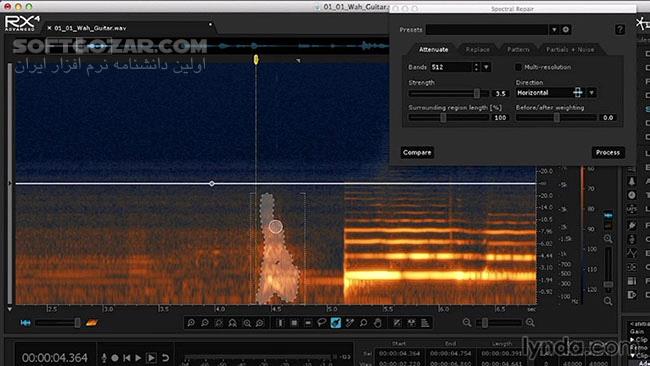
Task: Switch to the Partials + Noise tab
Action: pyautogui.click(x=570, y=49)
